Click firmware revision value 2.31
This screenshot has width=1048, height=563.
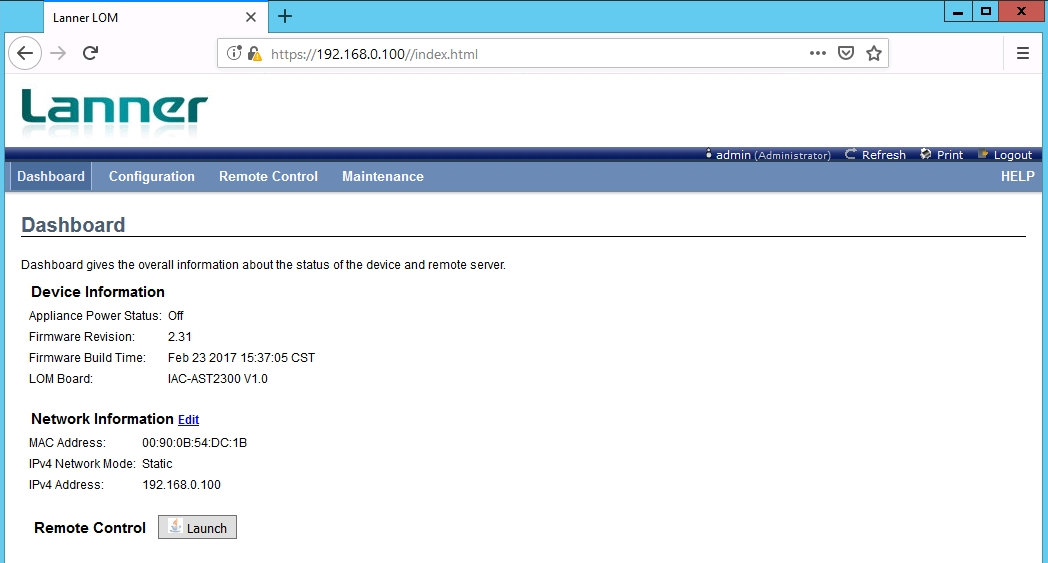pyautogui.click(x=179, y=336)
